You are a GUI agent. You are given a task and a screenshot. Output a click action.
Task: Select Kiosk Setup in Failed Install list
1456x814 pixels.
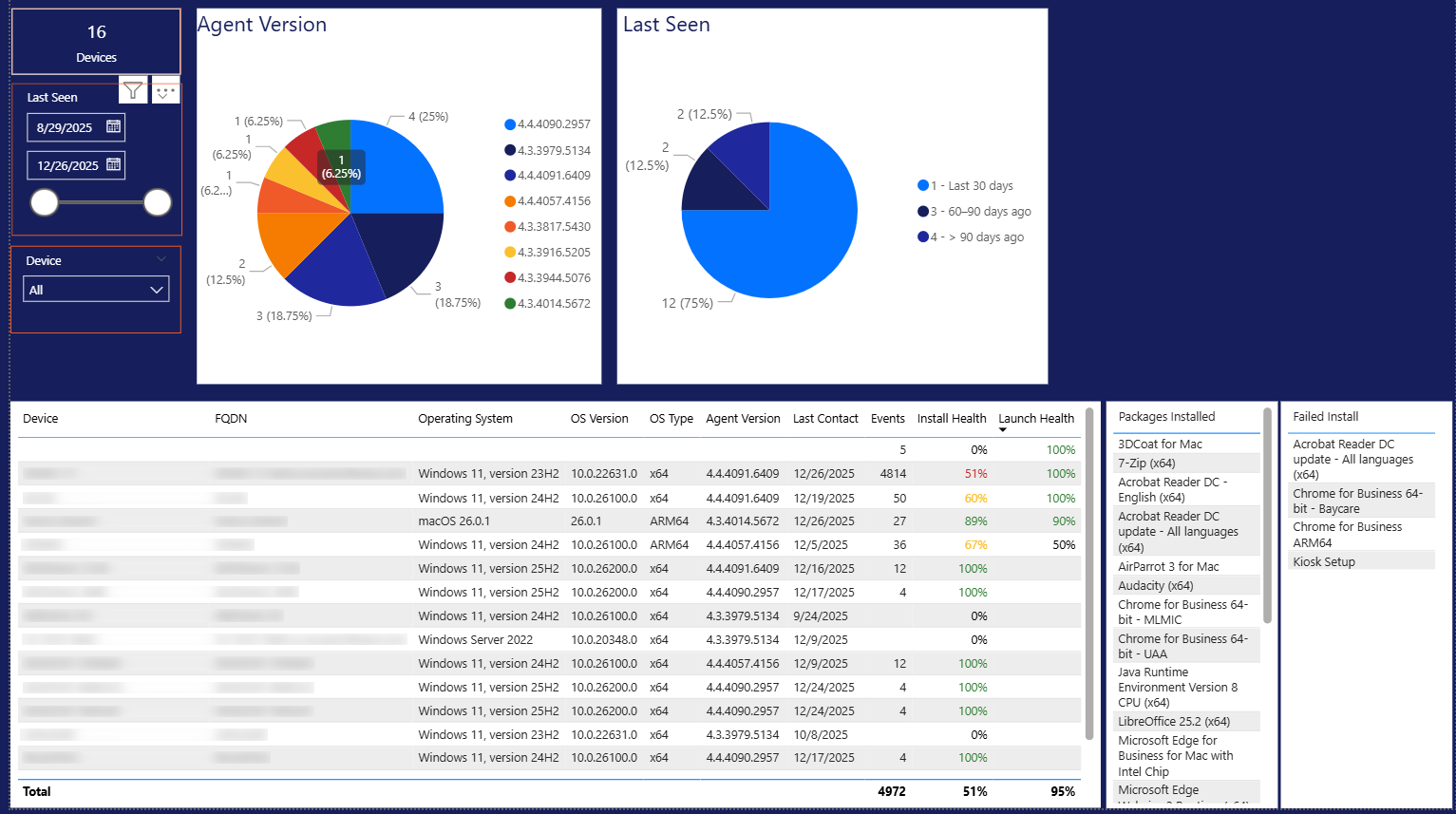tap(1323, 561)
